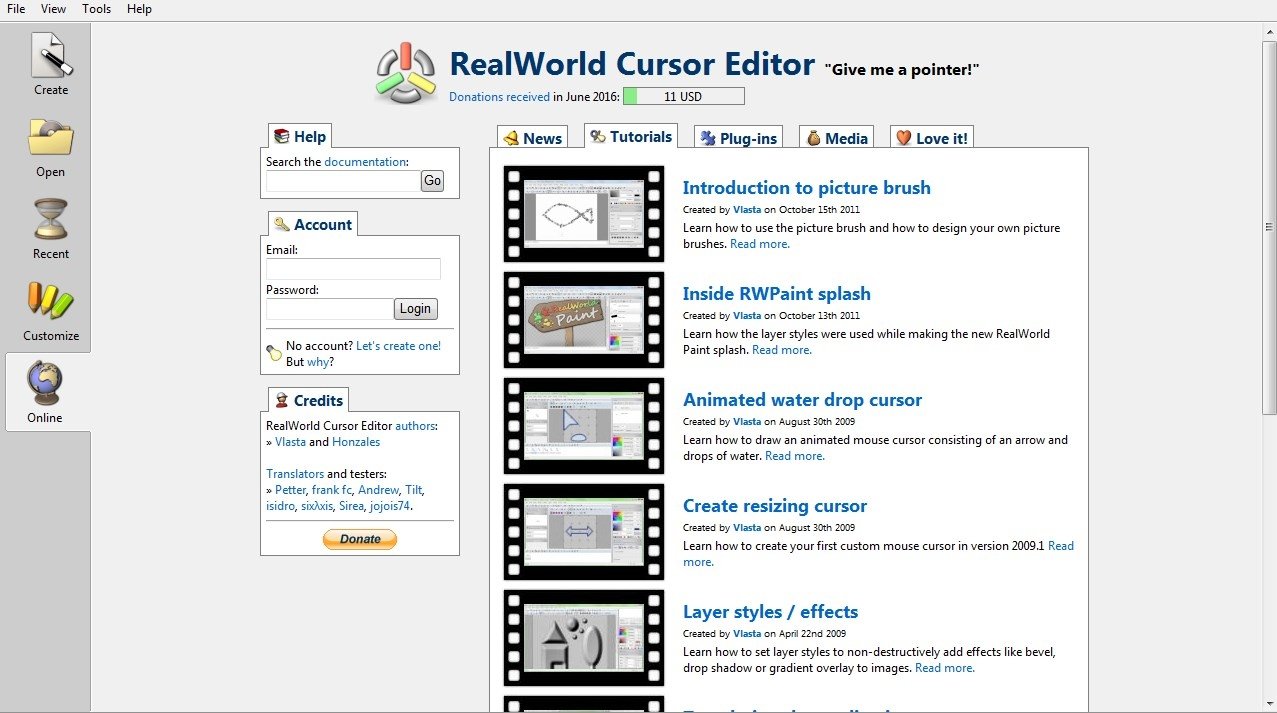This screenshot has width=1277, height=713.
Task: Click the Login button
Action: [x=415, y=309]
